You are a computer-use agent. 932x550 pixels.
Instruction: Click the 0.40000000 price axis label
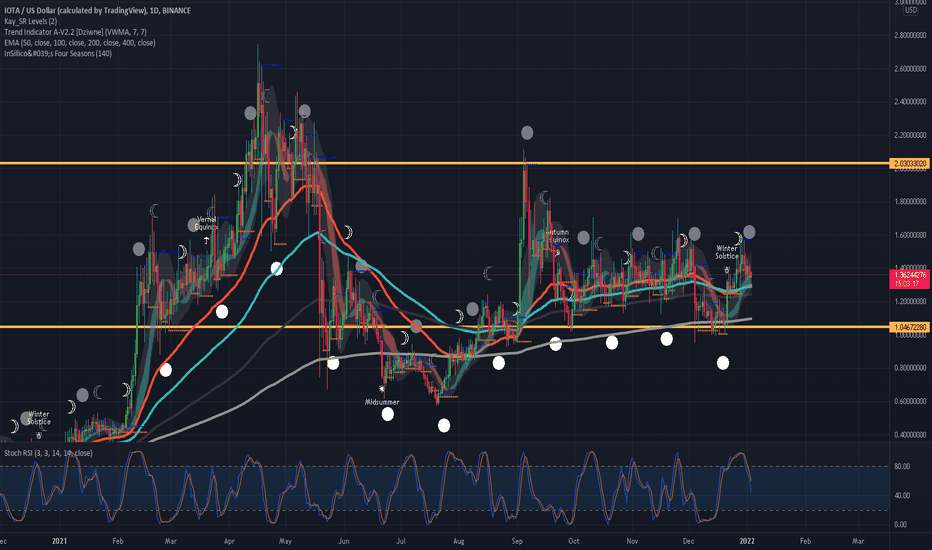tap(910, 435)
